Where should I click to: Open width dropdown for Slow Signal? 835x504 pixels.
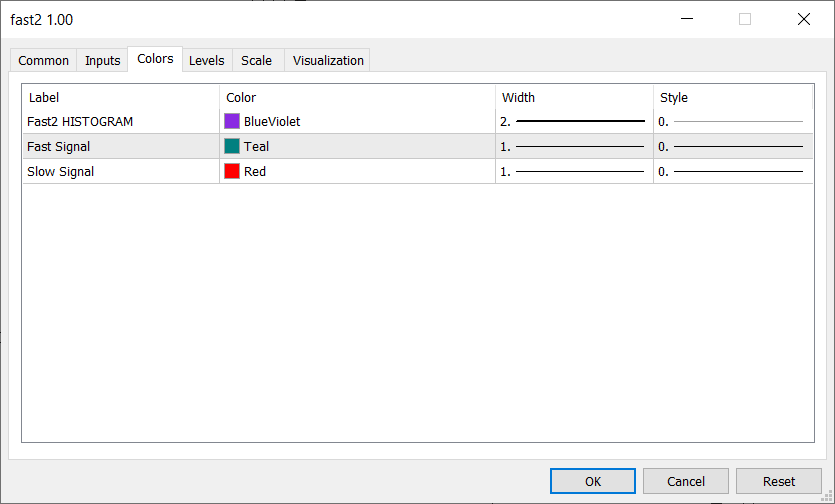574,171
